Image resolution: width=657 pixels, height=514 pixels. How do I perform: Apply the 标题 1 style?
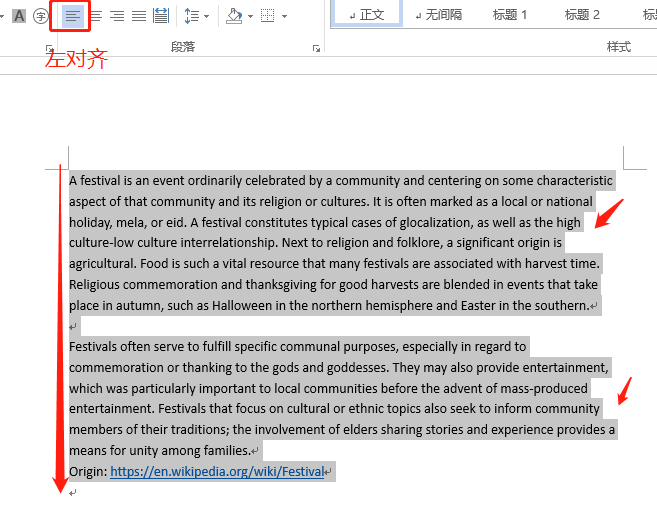pyautogui.click(x=510, y=15)
